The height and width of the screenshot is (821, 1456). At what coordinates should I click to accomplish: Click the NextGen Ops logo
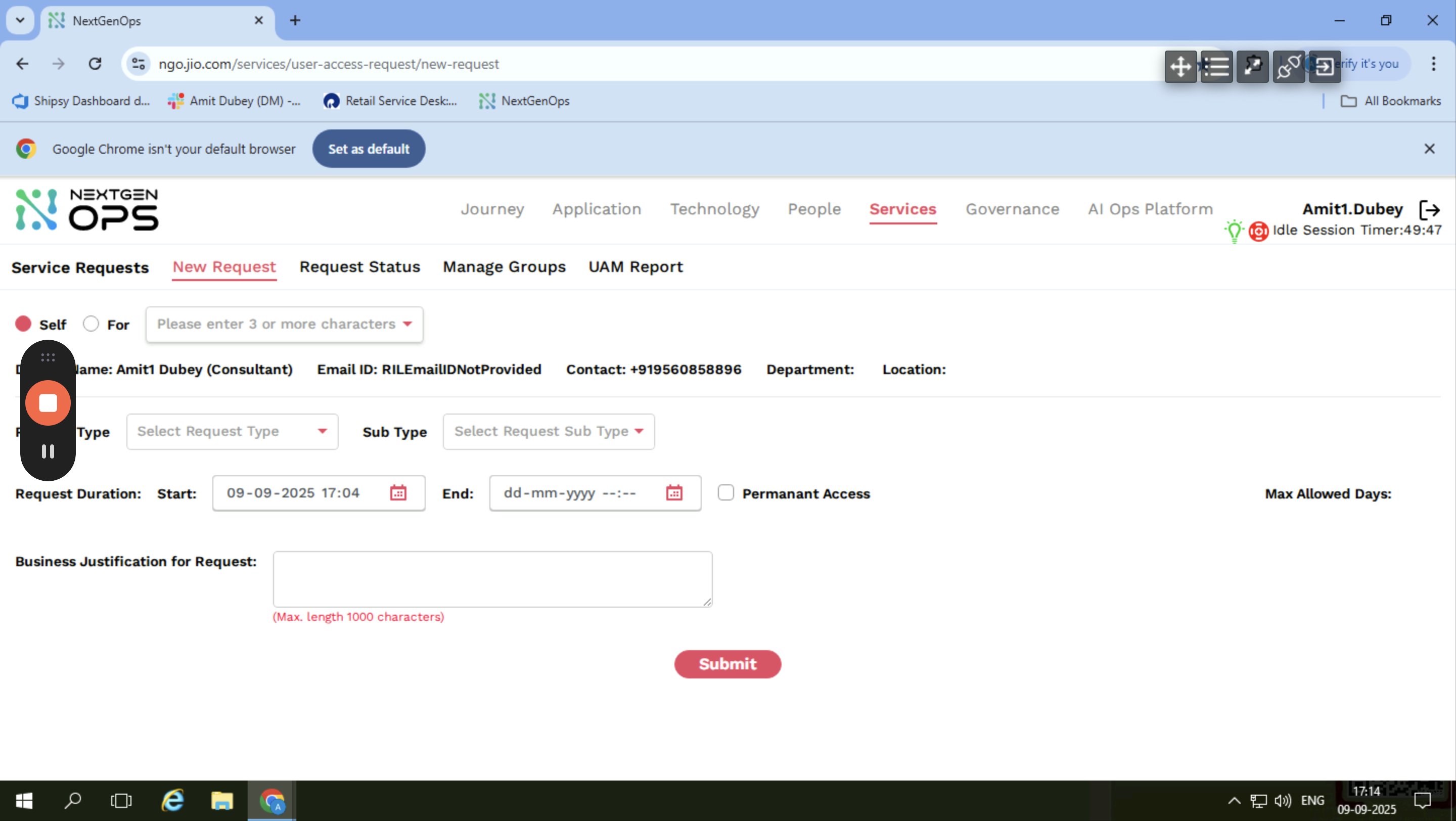tap(87, 210)
